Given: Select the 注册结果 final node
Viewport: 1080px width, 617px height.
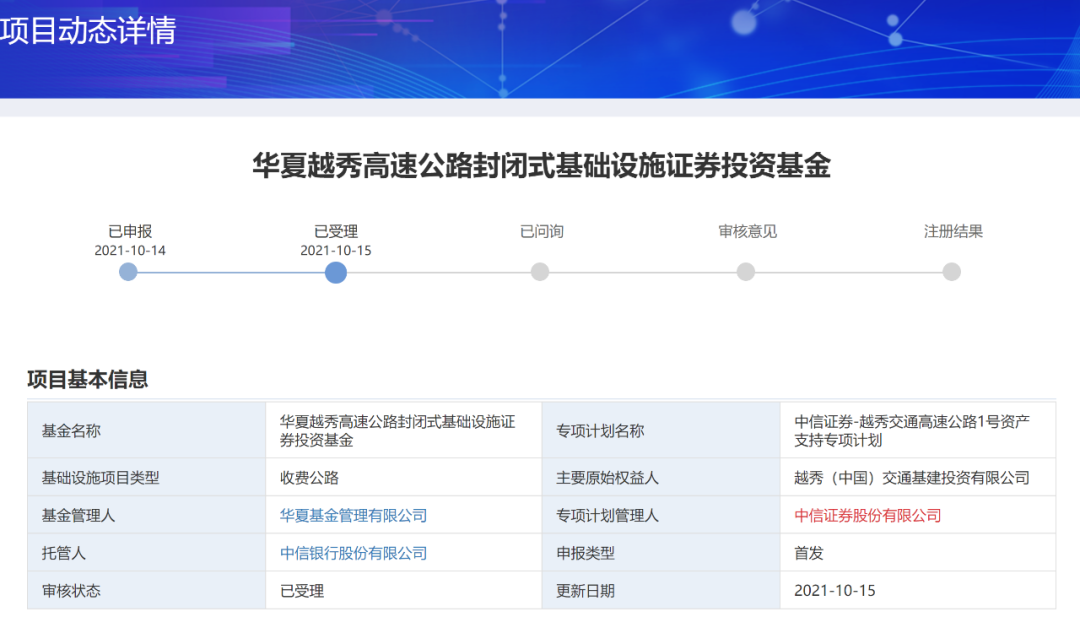Looking at the screenshot, I should point(951,271).
